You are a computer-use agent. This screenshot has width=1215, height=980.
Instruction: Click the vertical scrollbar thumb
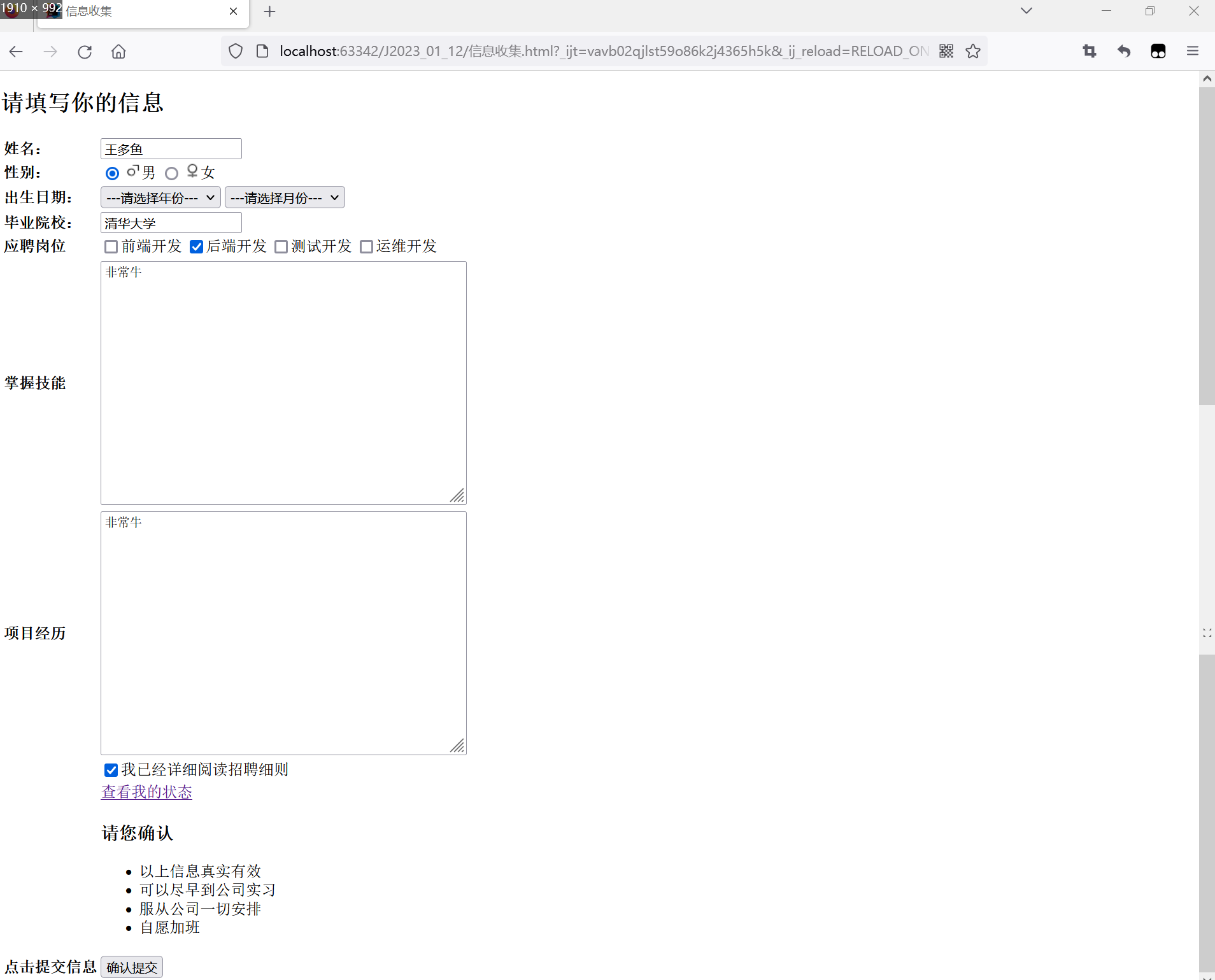tap(1207, 246)
